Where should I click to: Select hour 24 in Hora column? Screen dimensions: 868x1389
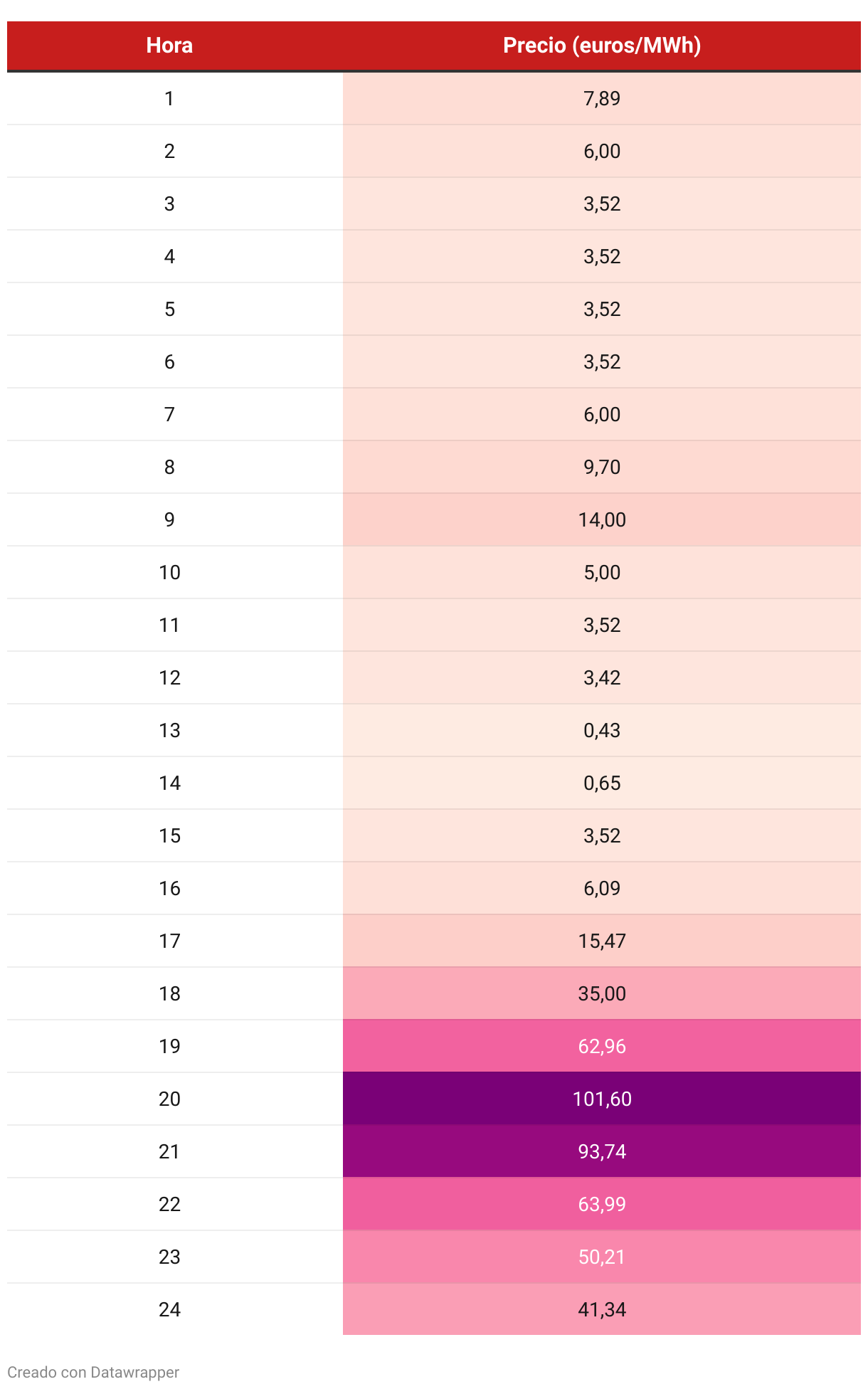[169, 1309]
